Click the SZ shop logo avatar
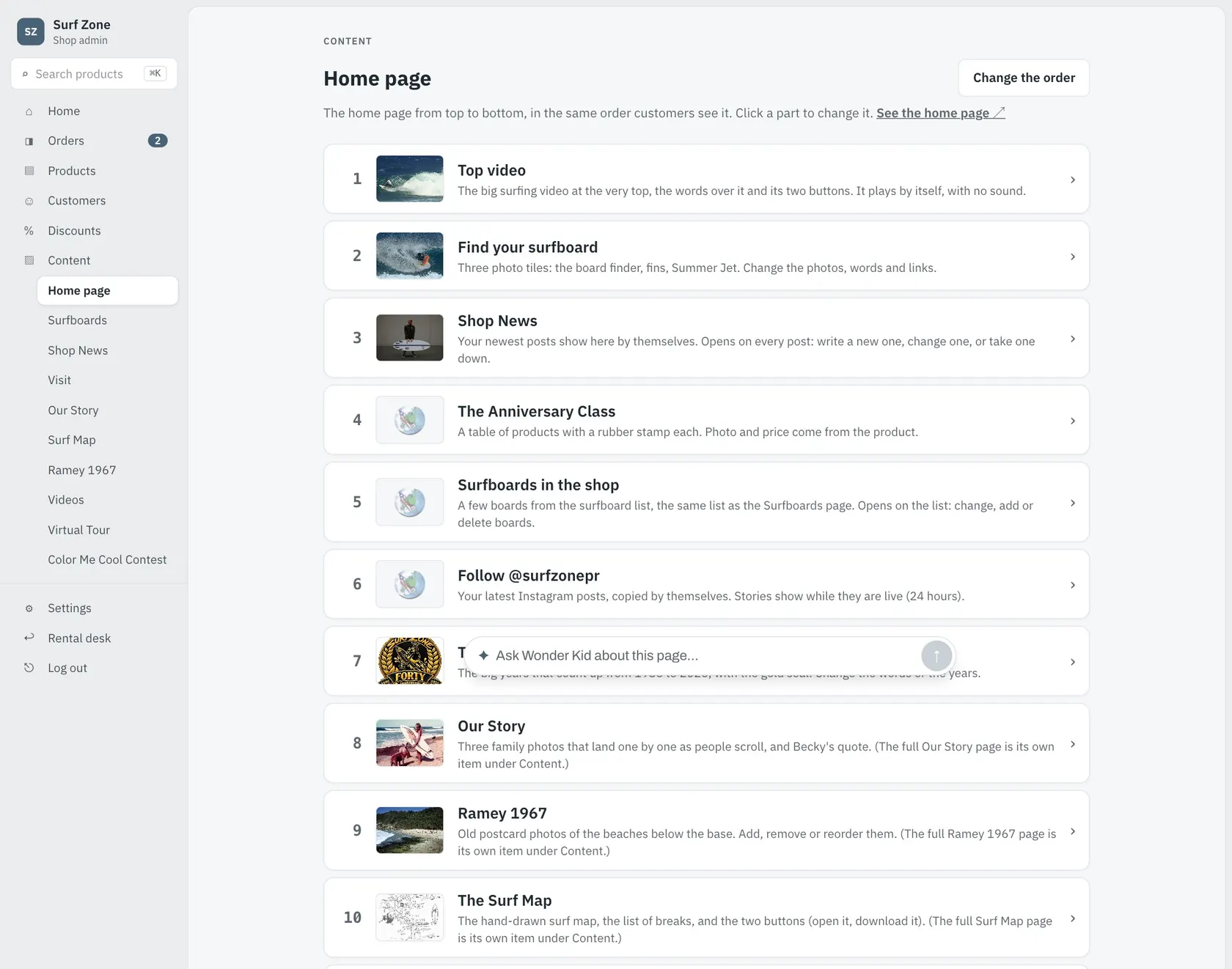This screenshot has width=1232, height=969. [x=31, y=32]
